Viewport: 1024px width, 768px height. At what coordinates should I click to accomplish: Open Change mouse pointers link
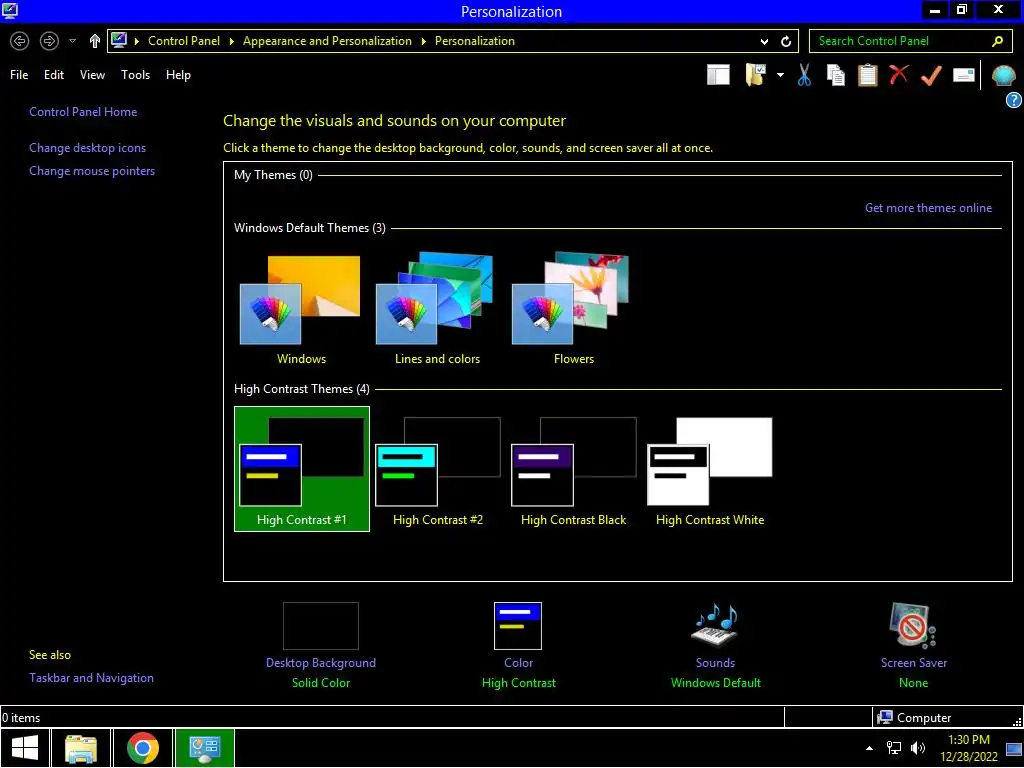coord(92,171)
